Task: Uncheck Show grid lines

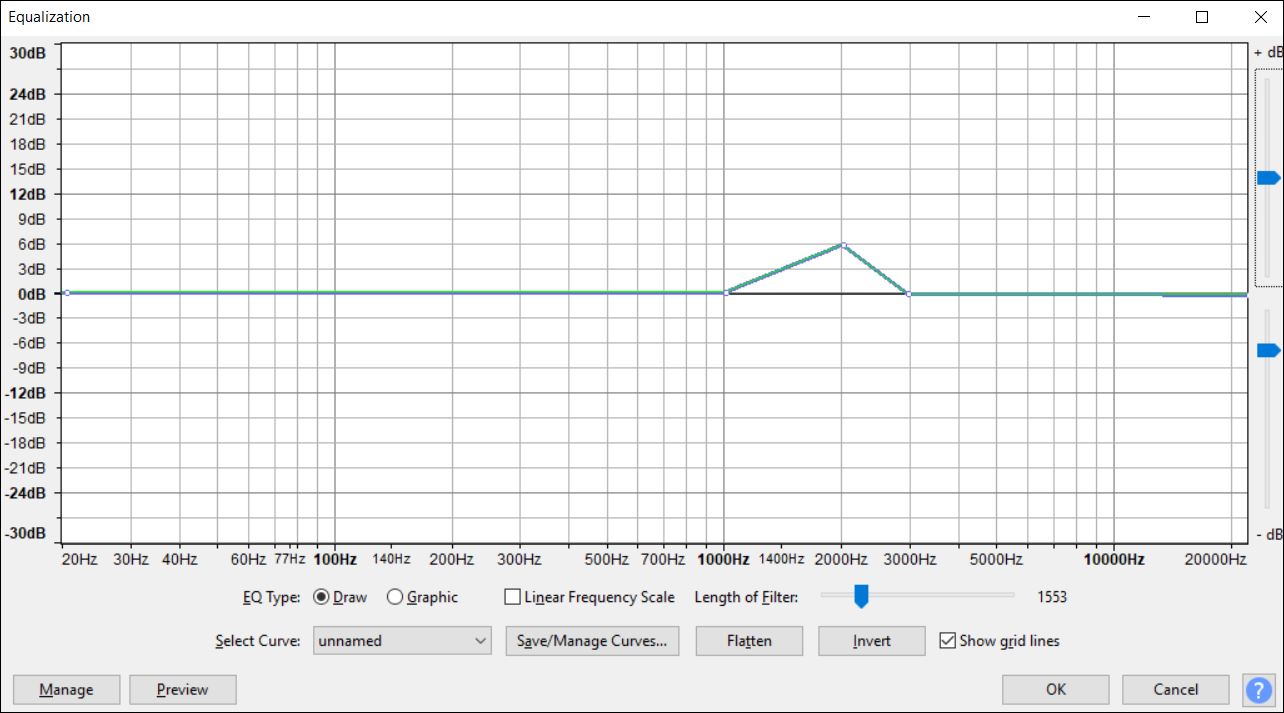Action: pos(948,640)
